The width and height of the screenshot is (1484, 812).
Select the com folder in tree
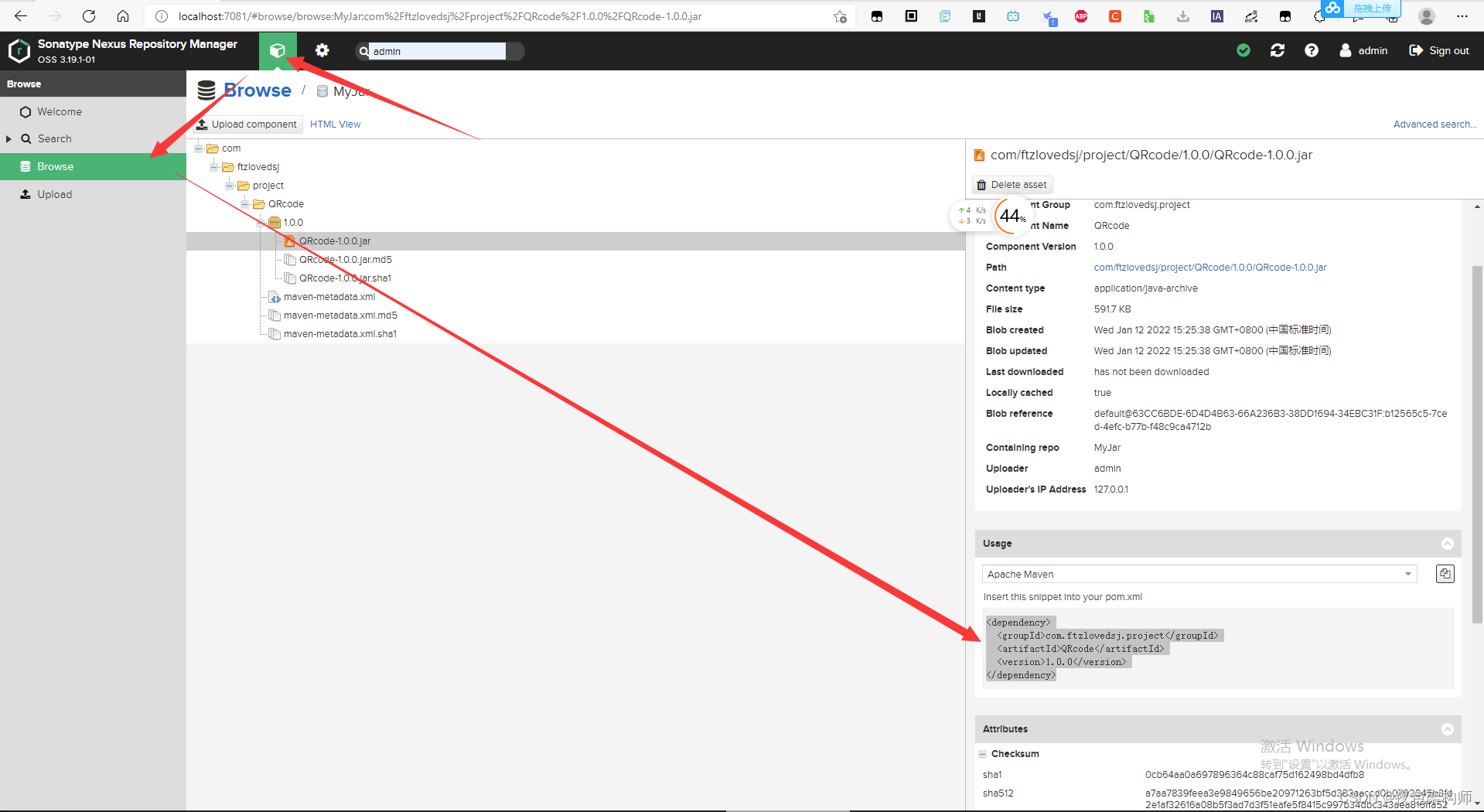point(231,148)
